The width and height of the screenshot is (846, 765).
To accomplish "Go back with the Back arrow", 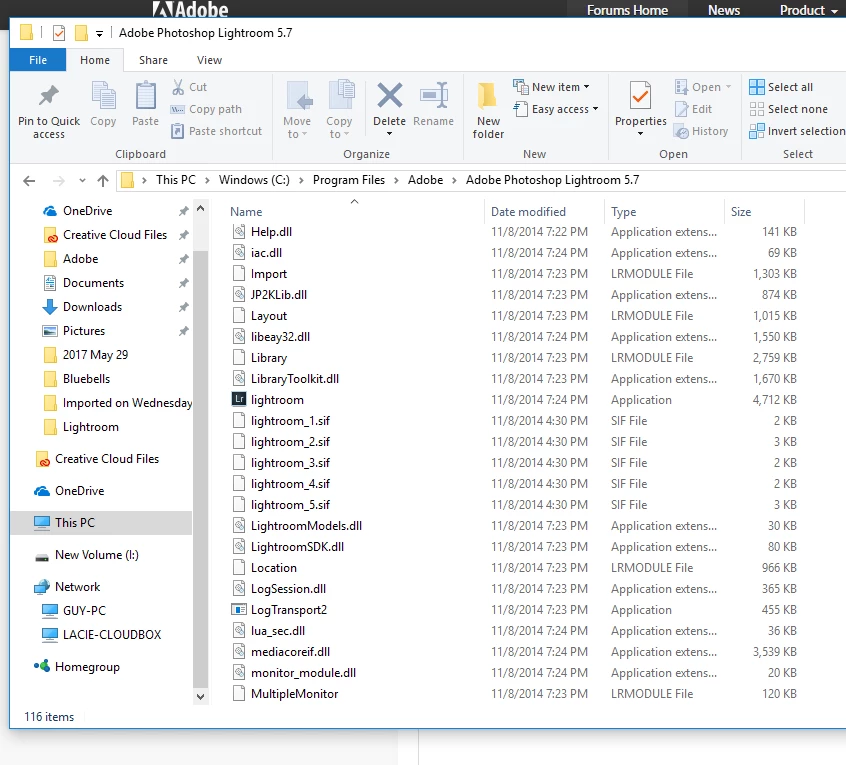I will point(29,181).
